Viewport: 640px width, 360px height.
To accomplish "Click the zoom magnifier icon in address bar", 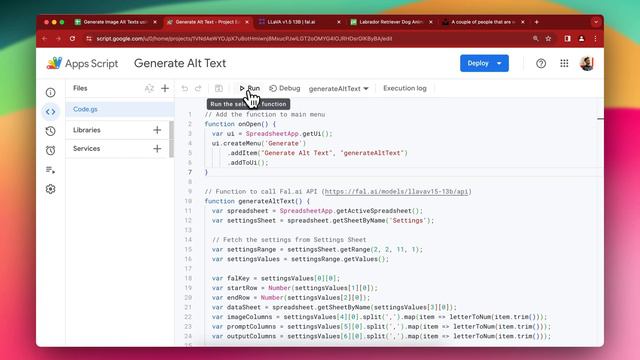I will (536, 38).
